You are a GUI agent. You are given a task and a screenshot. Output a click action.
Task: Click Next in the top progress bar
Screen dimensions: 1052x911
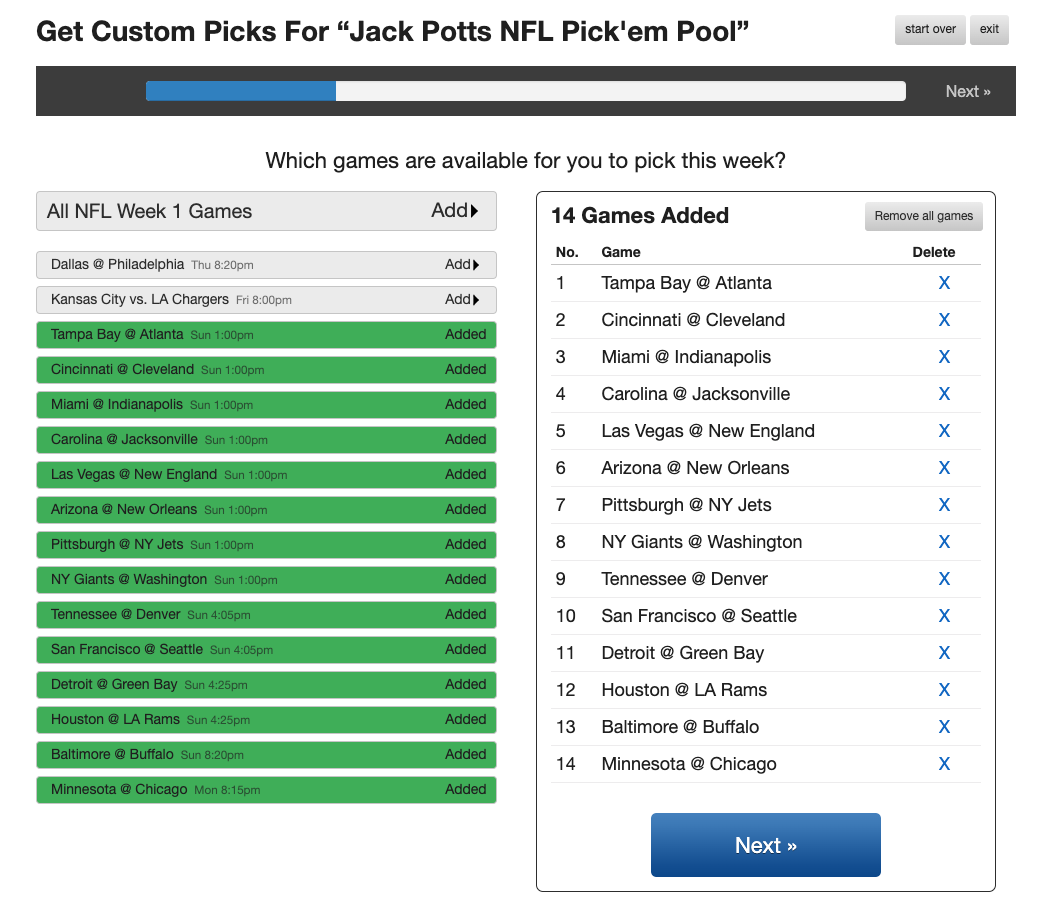(x=967, y=91)
